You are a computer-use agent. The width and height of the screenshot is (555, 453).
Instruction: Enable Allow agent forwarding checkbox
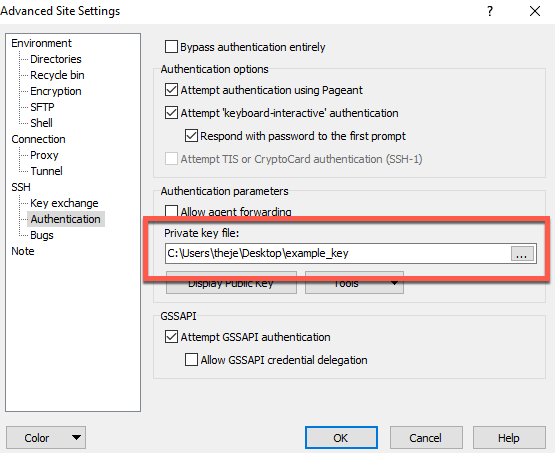[x=171, y=212]
